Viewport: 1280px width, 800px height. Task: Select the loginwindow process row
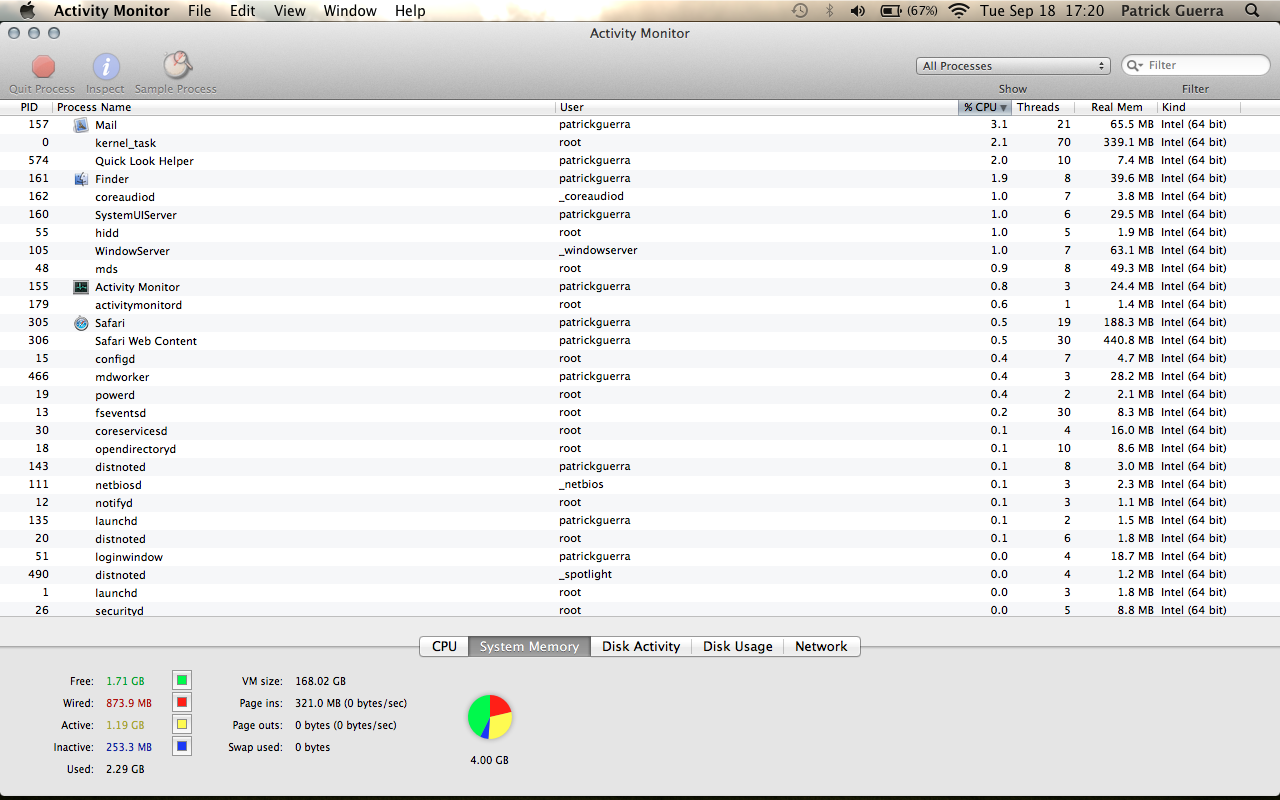tap(640, 557)
